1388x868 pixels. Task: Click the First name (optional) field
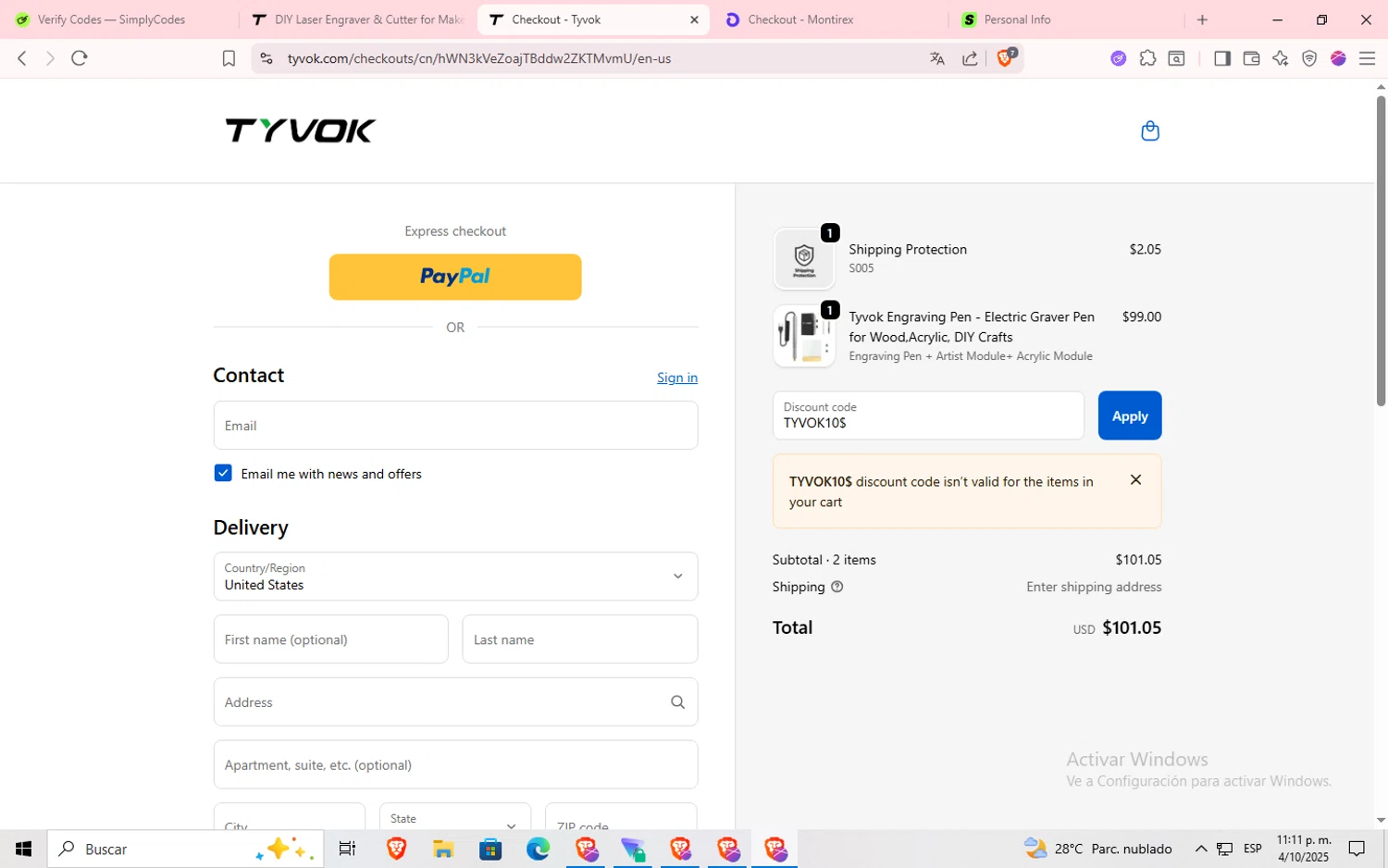(330, 639)
